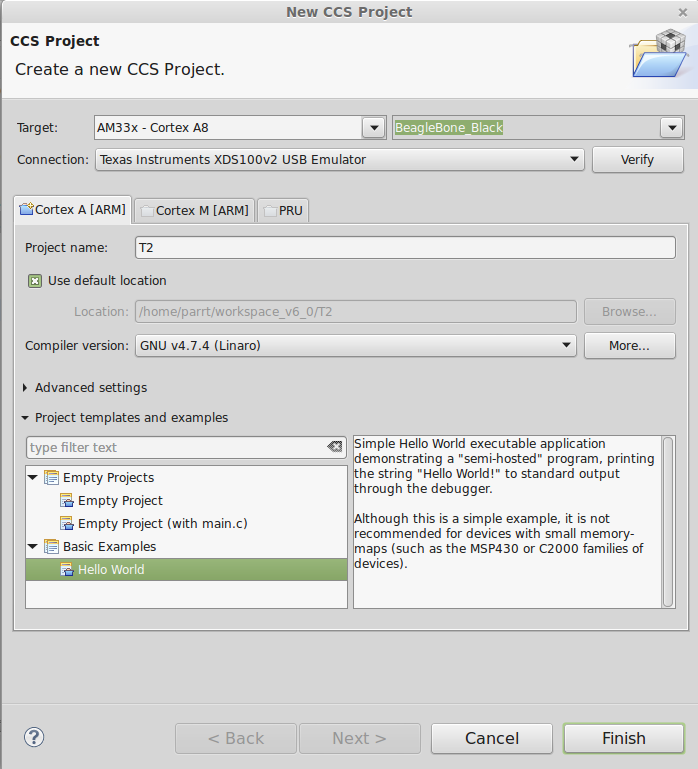
Task: Click the Verify connection button
Action: (637, 160)
